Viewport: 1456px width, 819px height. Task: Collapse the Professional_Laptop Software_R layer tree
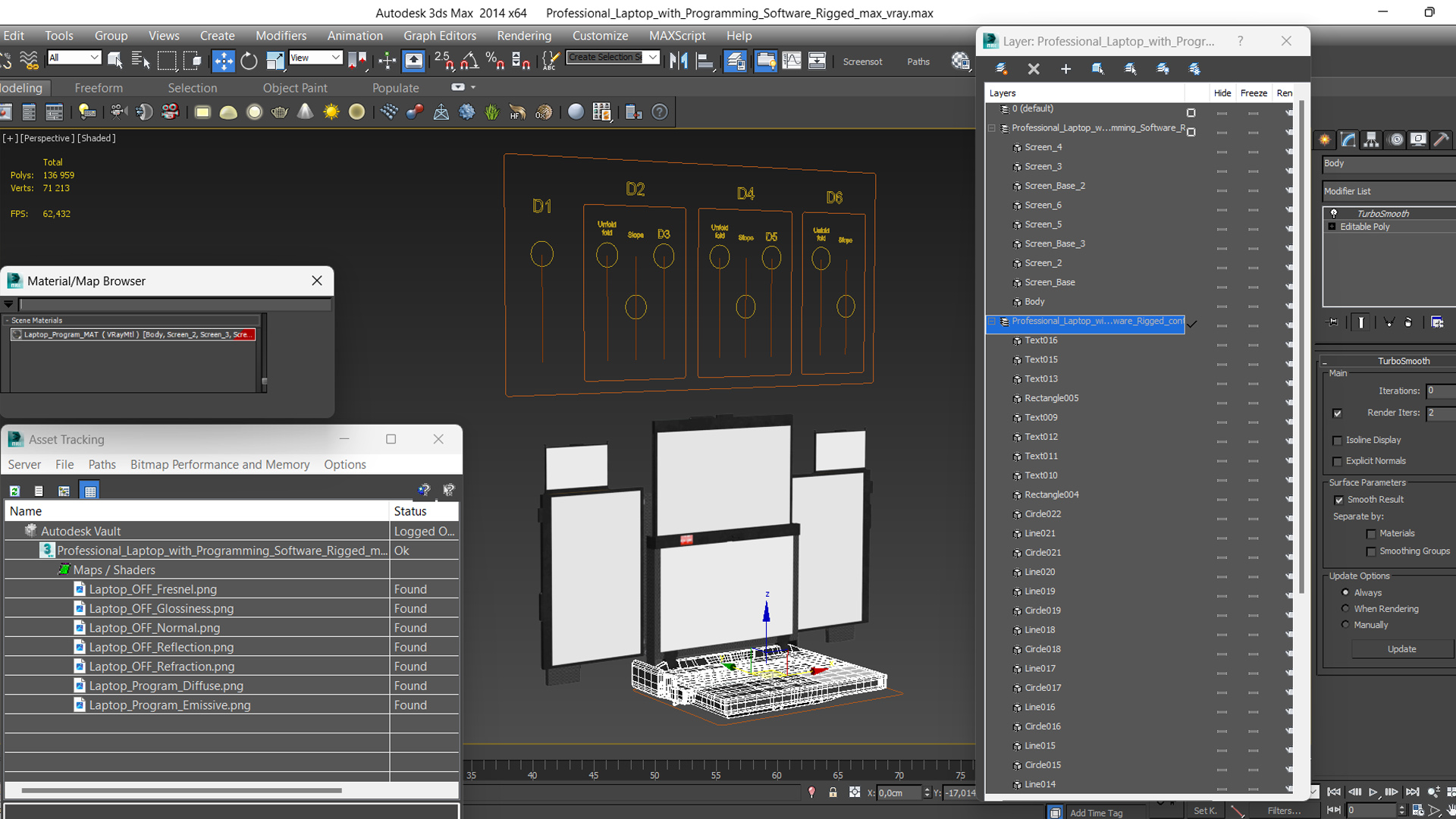tap(991, 128)
